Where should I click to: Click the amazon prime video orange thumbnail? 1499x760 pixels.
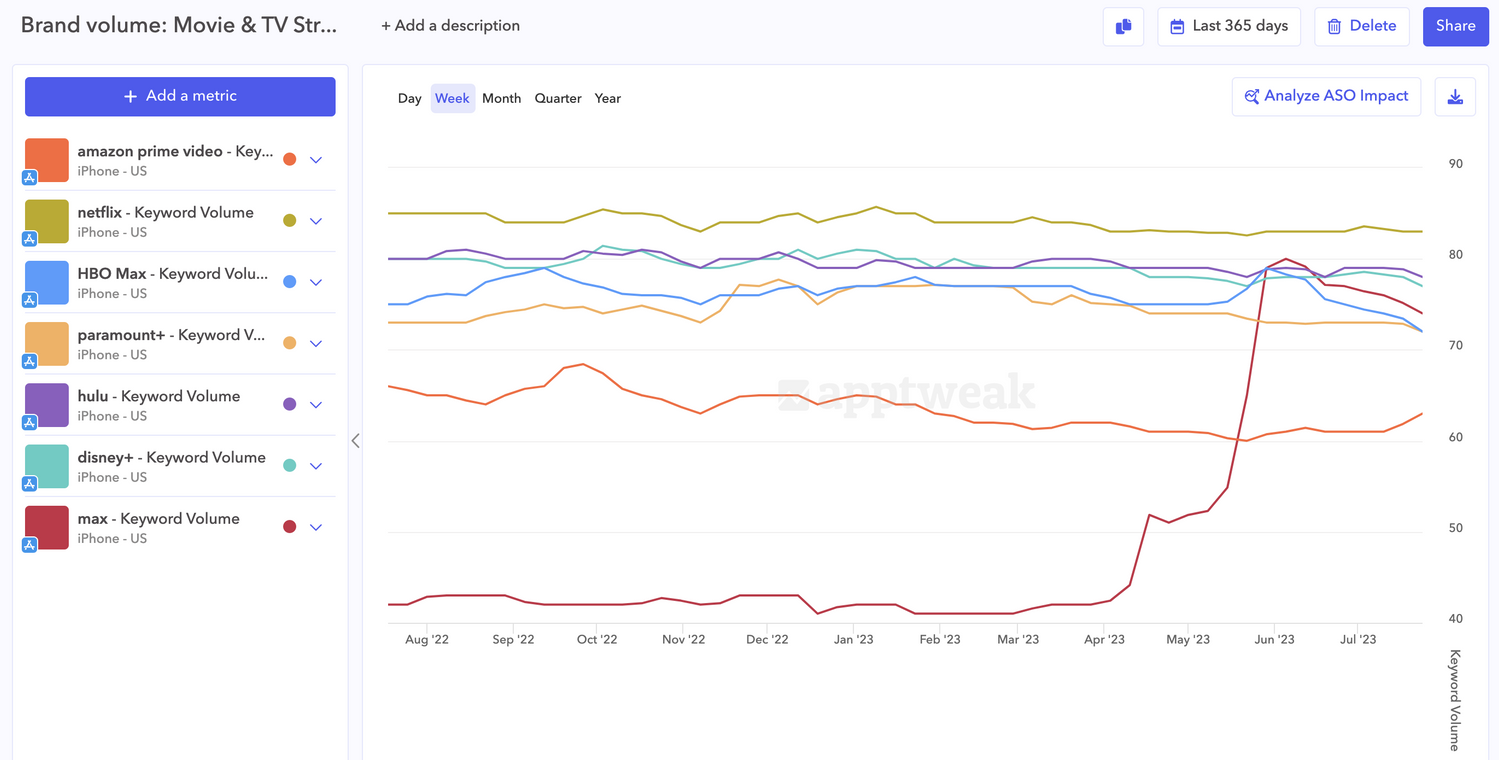[x=47, y=160]
